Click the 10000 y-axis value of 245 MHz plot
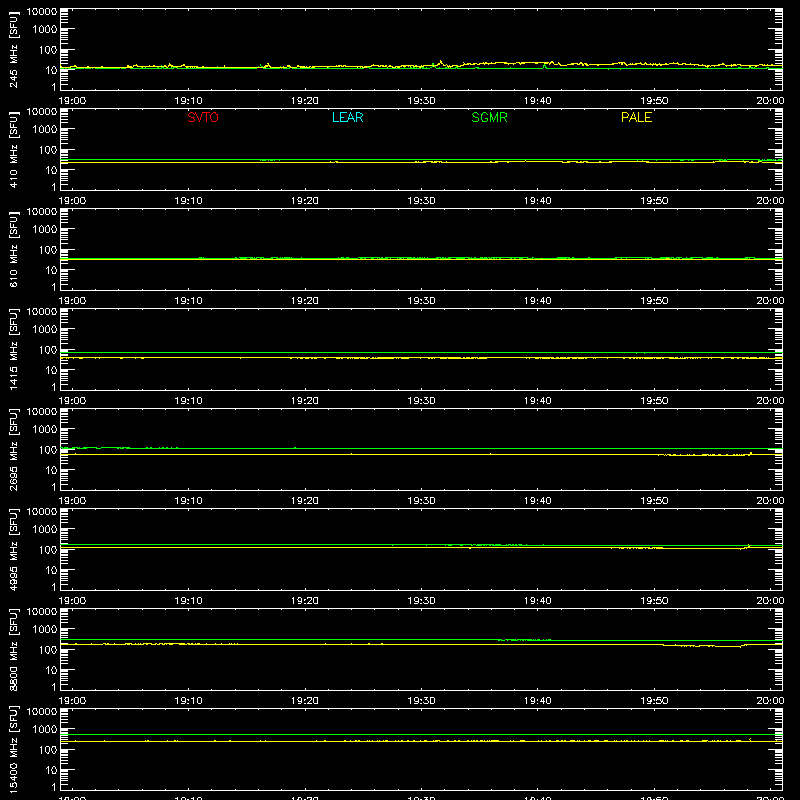 [42, 12]
